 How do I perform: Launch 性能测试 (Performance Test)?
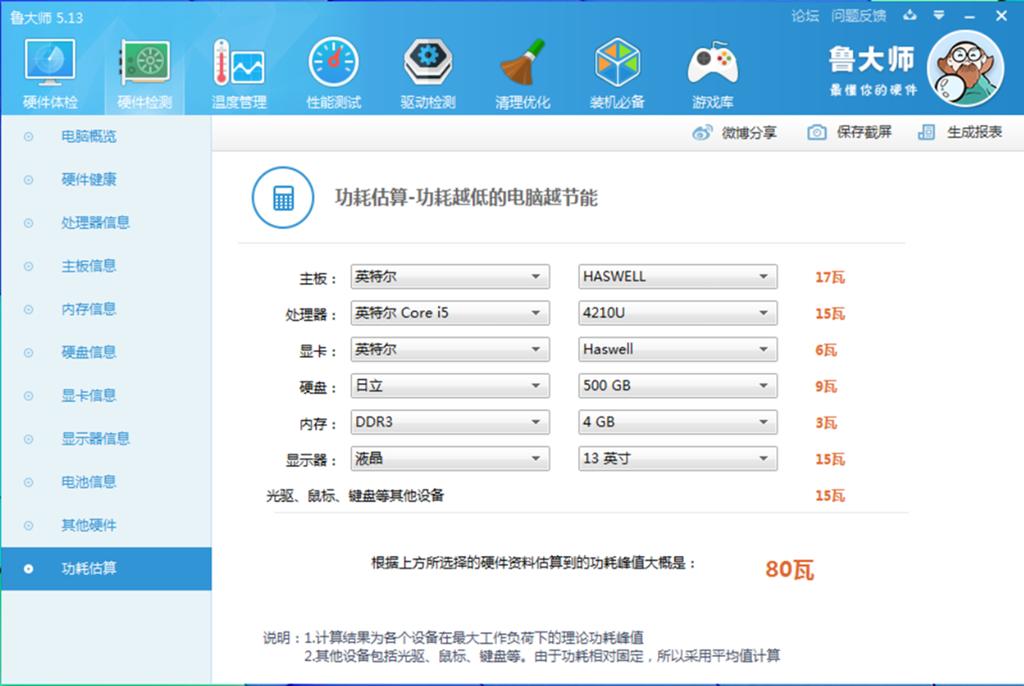point(332,70)
